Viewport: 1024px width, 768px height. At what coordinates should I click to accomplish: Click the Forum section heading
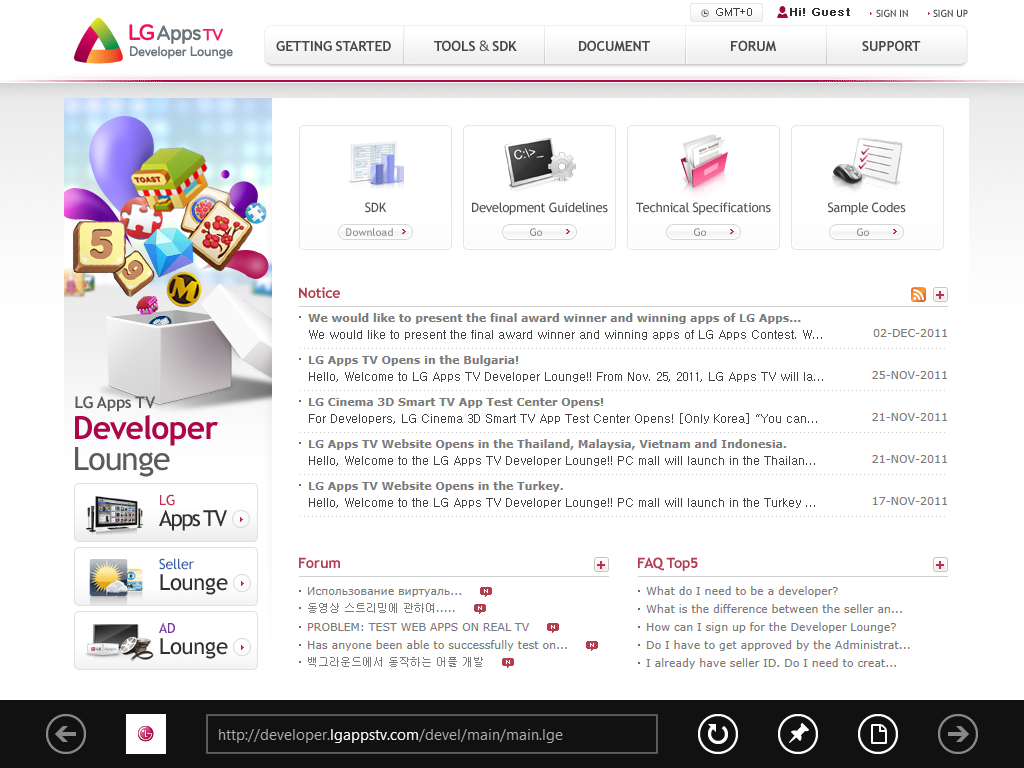click(x=319, y=563)
